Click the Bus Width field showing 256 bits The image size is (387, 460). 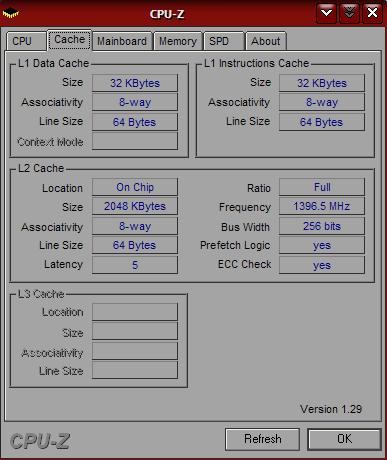point(322,226)
